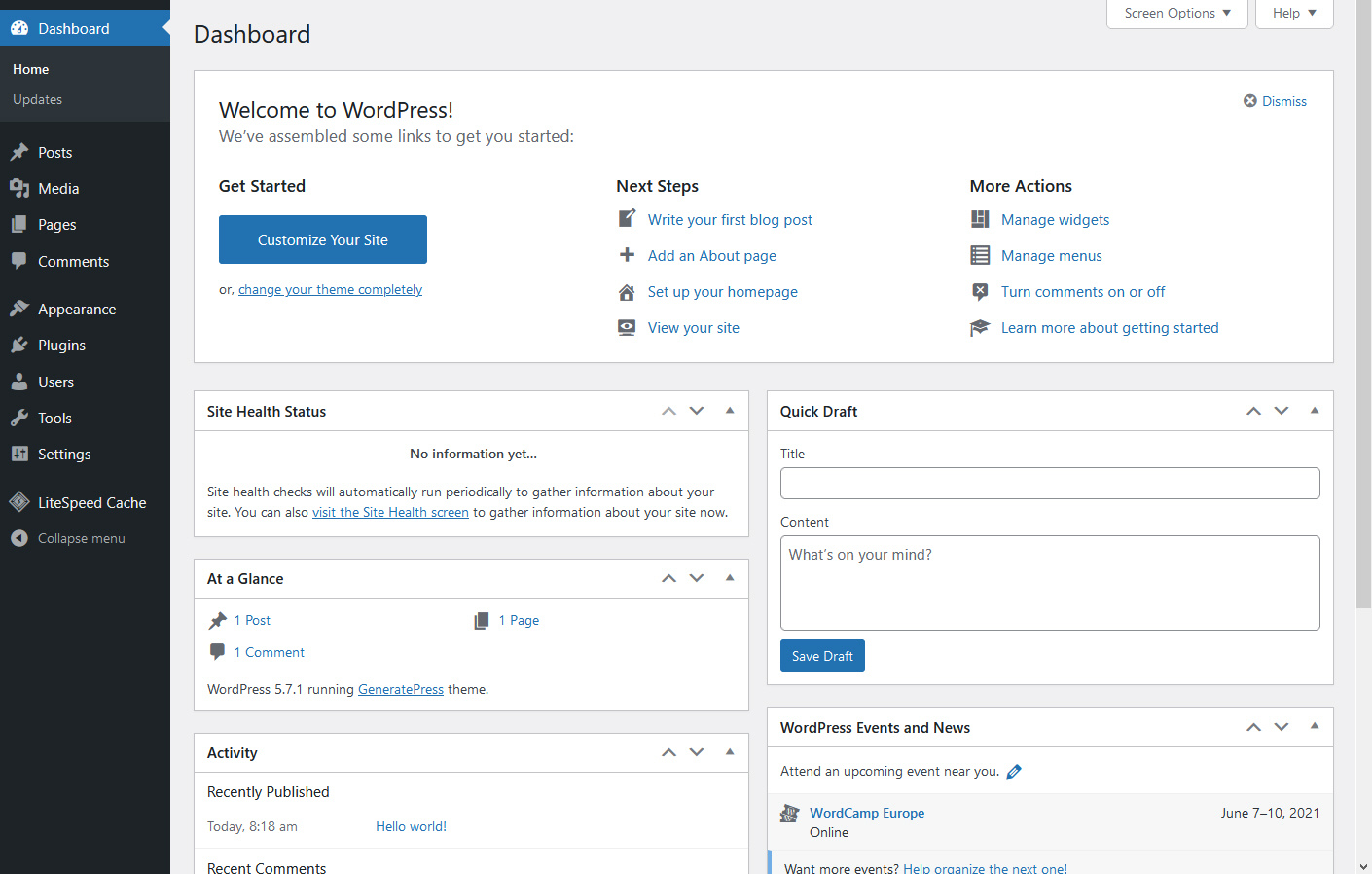Move WordPress Events and News widget down

click(x=1282, y=726)
